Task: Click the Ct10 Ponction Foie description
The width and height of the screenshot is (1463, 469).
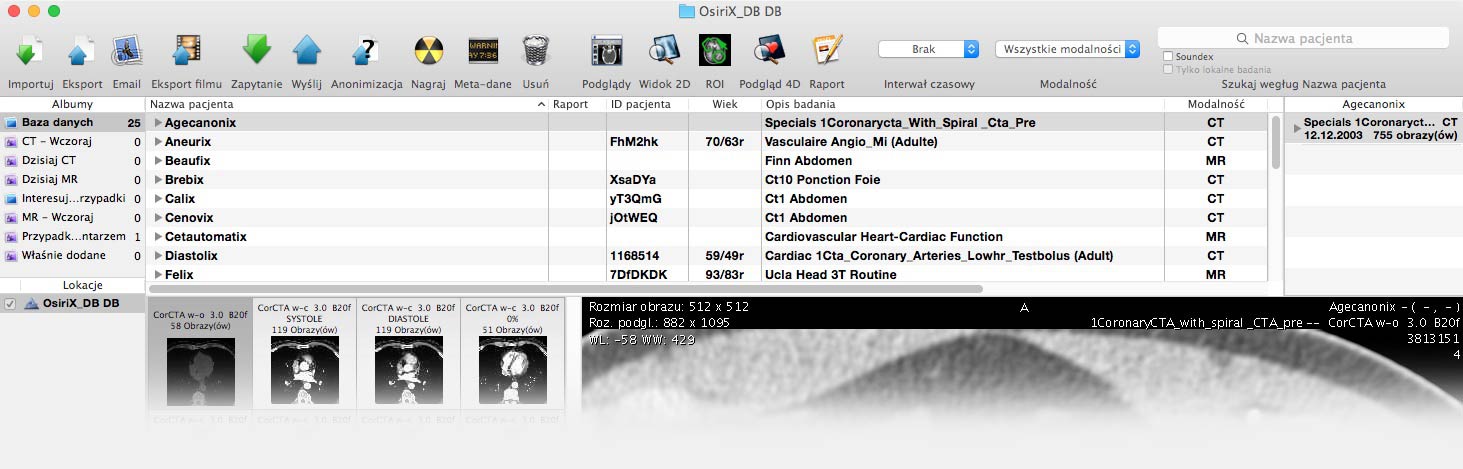Action: tap(822, 180)
